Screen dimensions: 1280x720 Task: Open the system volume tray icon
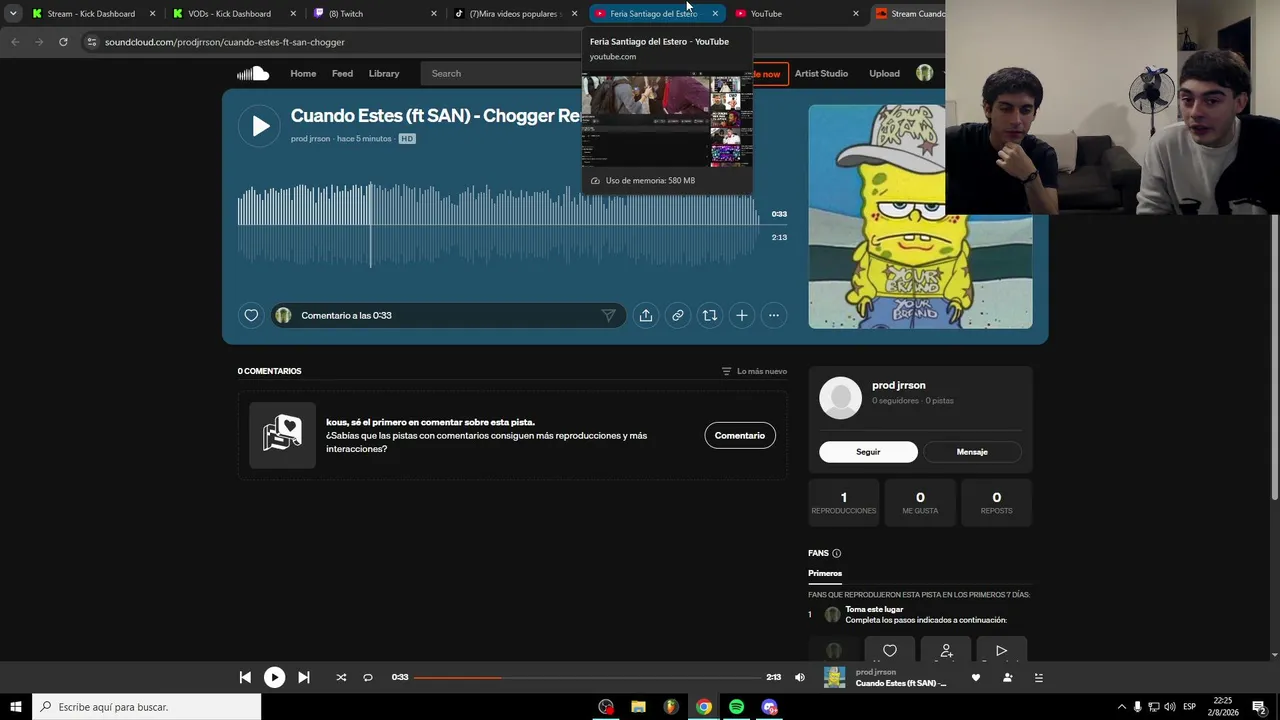[x=1170, y=707]
